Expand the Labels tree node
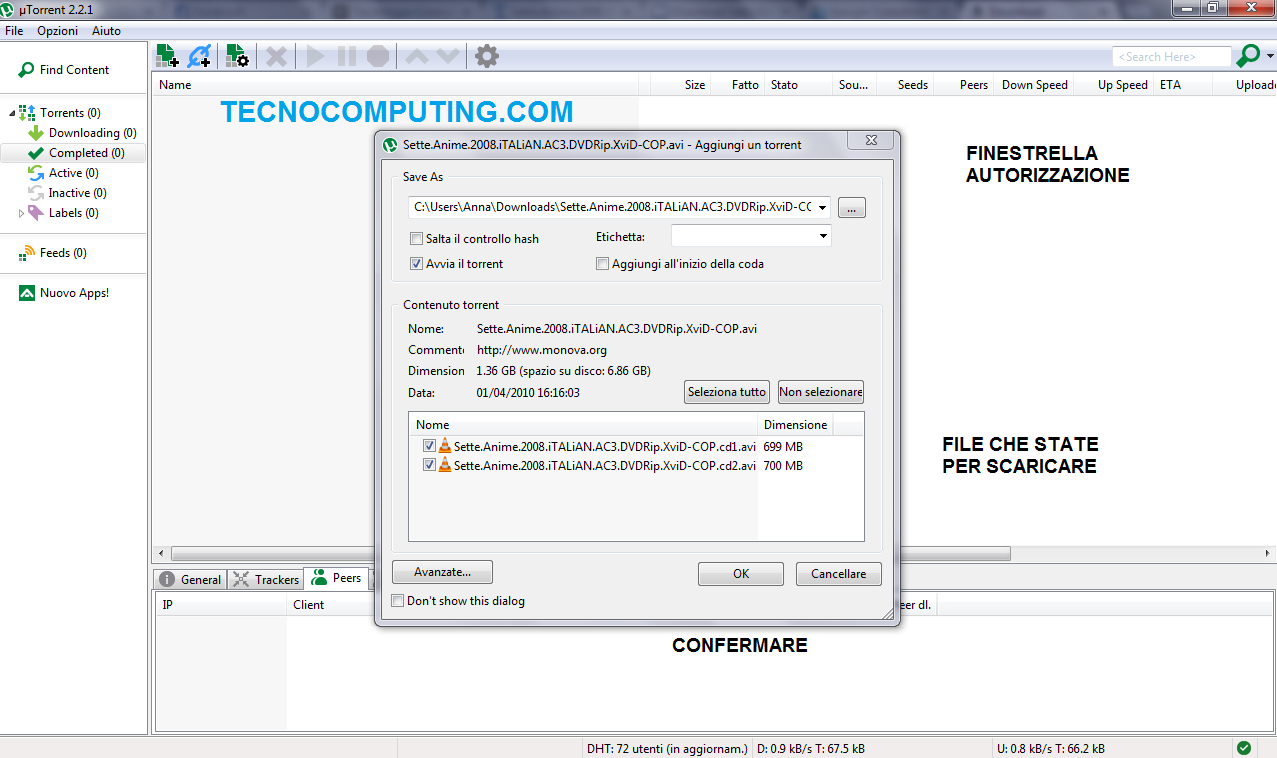The image size is (1277, 758). pyautogui.click(x=22, y=213)
